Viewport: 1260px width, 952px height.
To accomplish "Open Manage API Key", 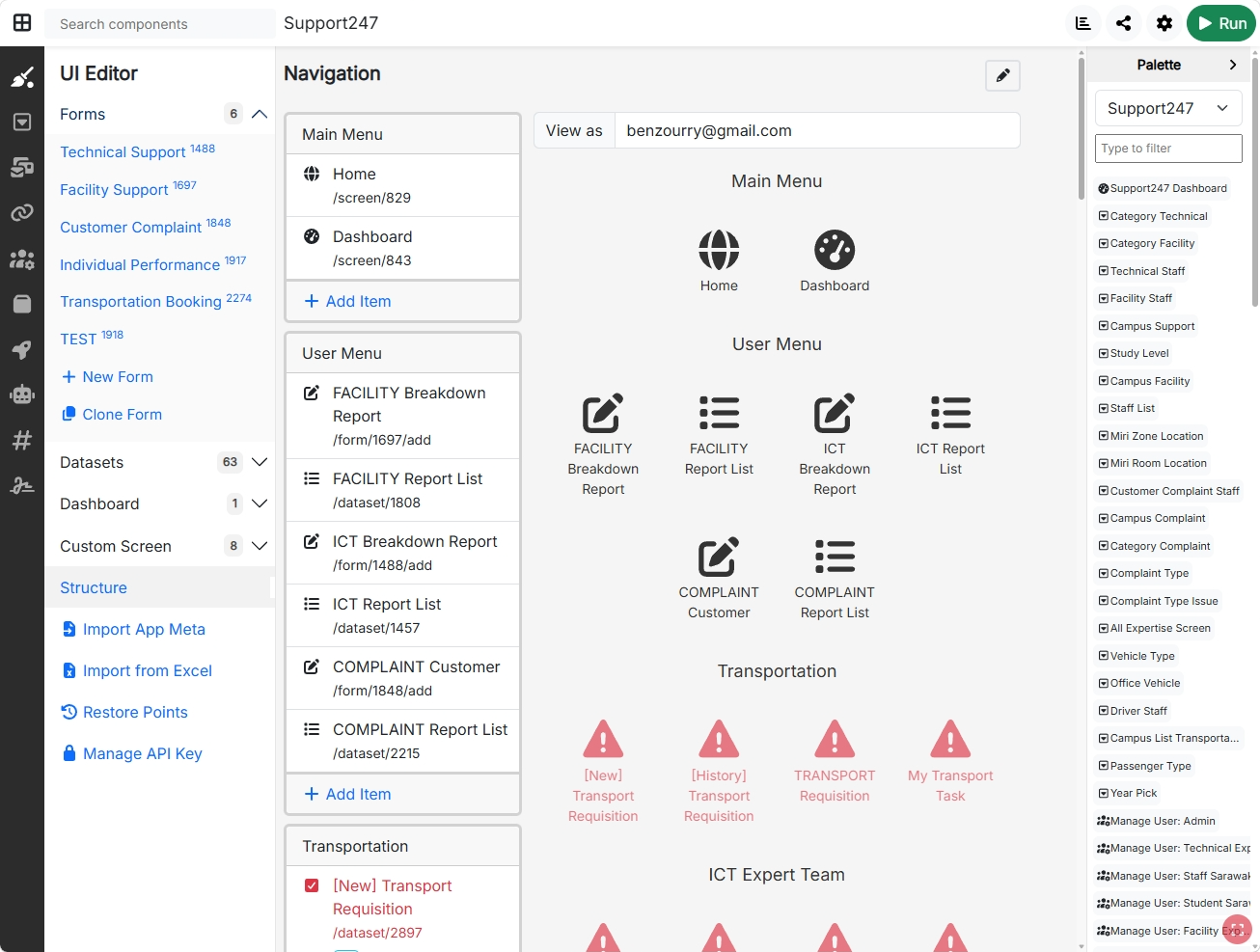I will (132, 753).
